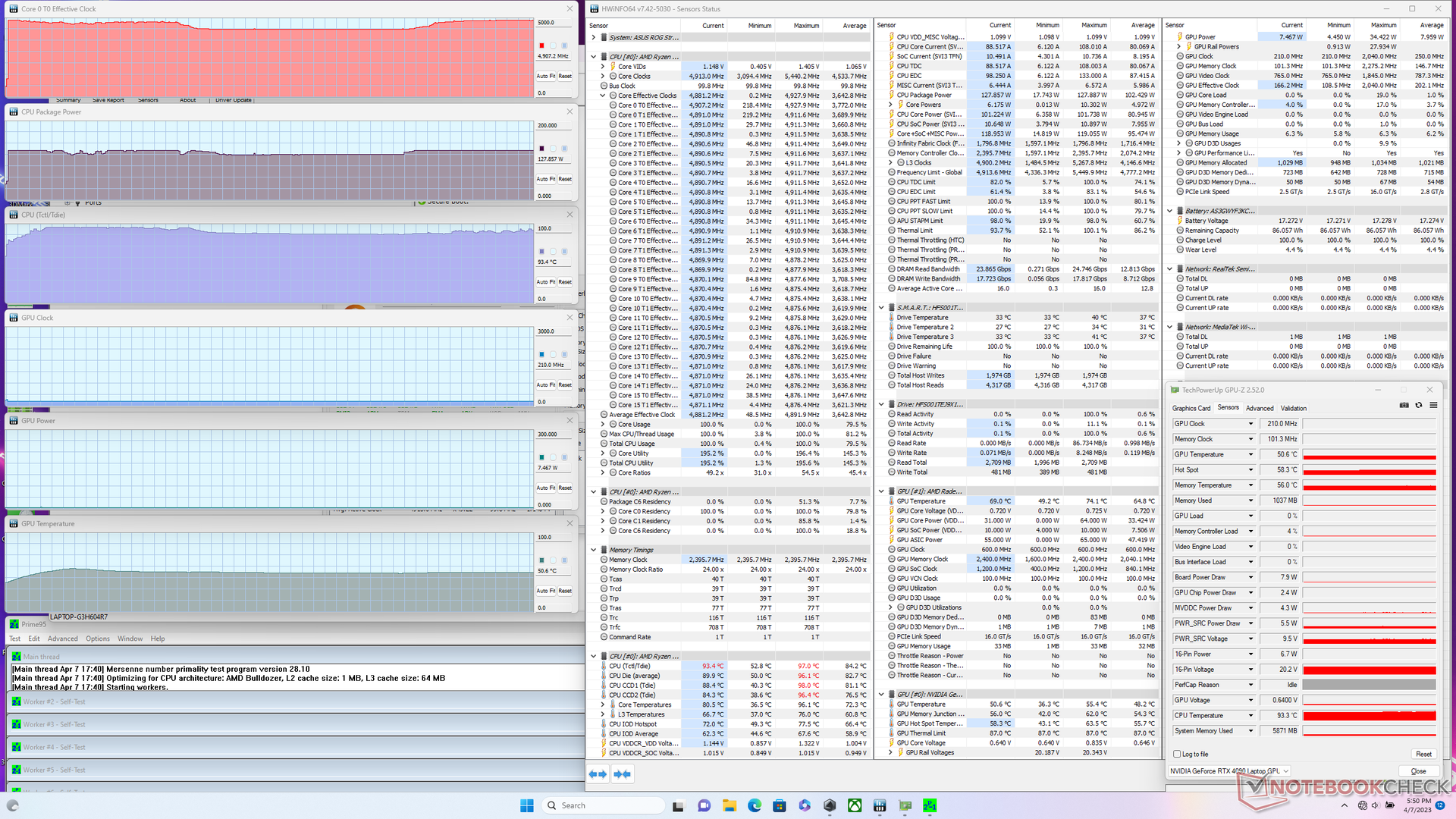Click HWiNFO collapse columns arrows icon
Screen dimensions: 1456x819
coord(622,773)
